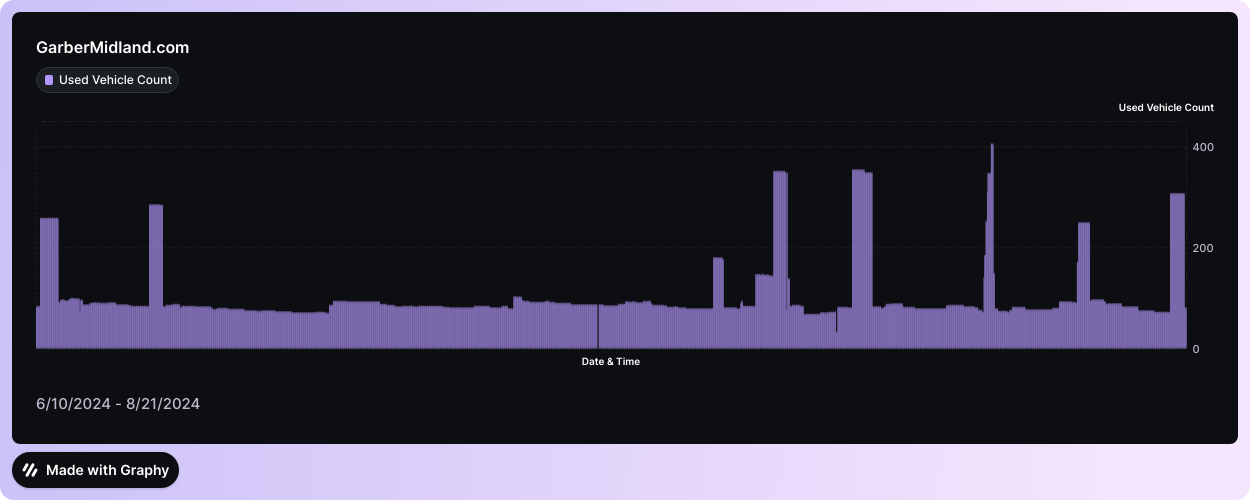Click the rightmost tall bar near 300
1250x500 pixels.
click(x=1177, y=270)
